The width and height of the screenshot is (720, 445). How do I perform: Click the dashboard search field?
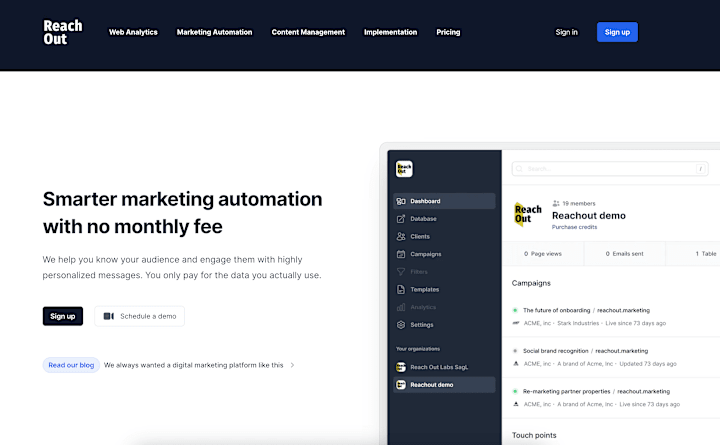[x=610, y=169]
